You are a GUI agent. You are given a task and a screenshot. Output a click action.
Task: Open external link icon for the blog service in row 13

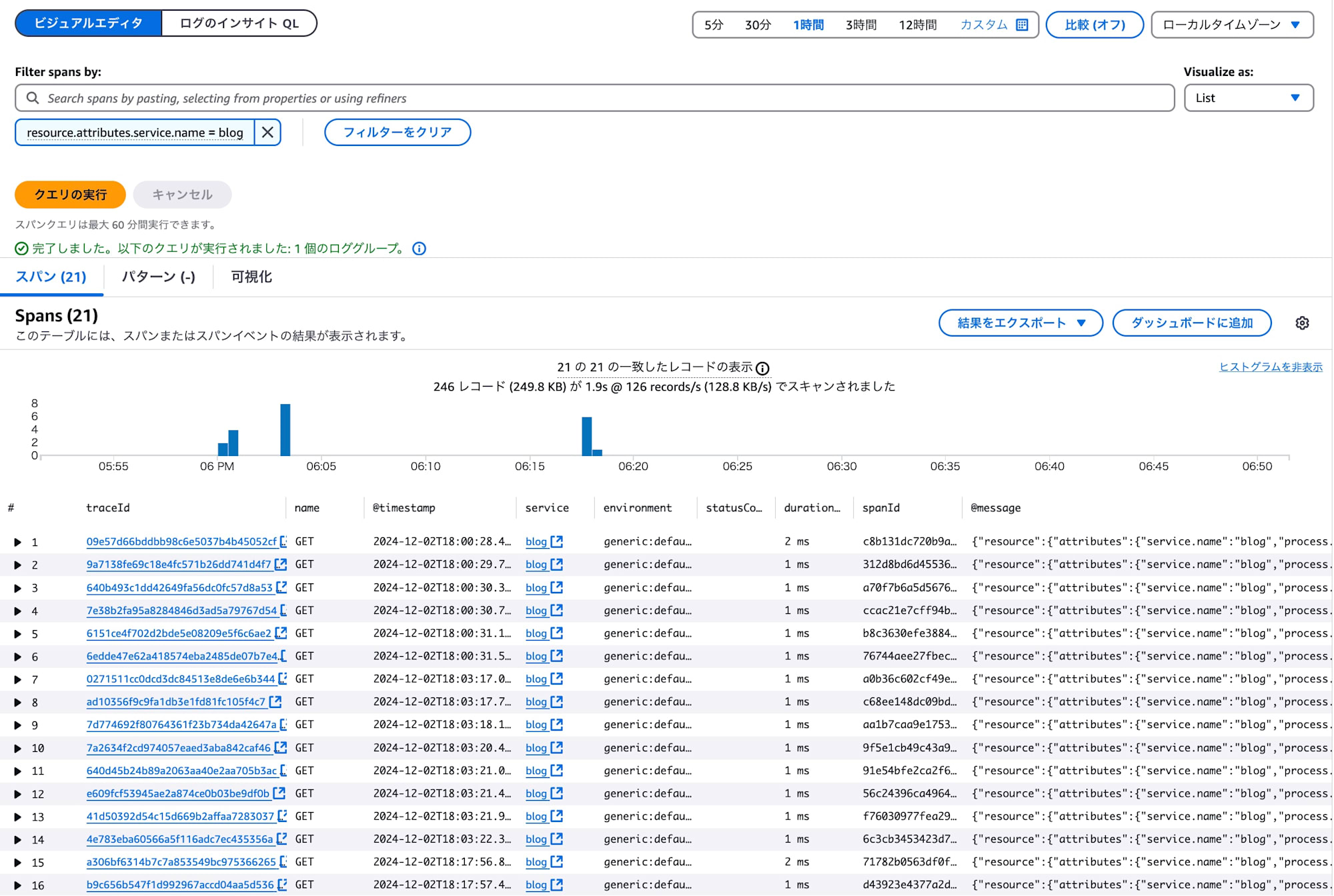coord(557,816)
